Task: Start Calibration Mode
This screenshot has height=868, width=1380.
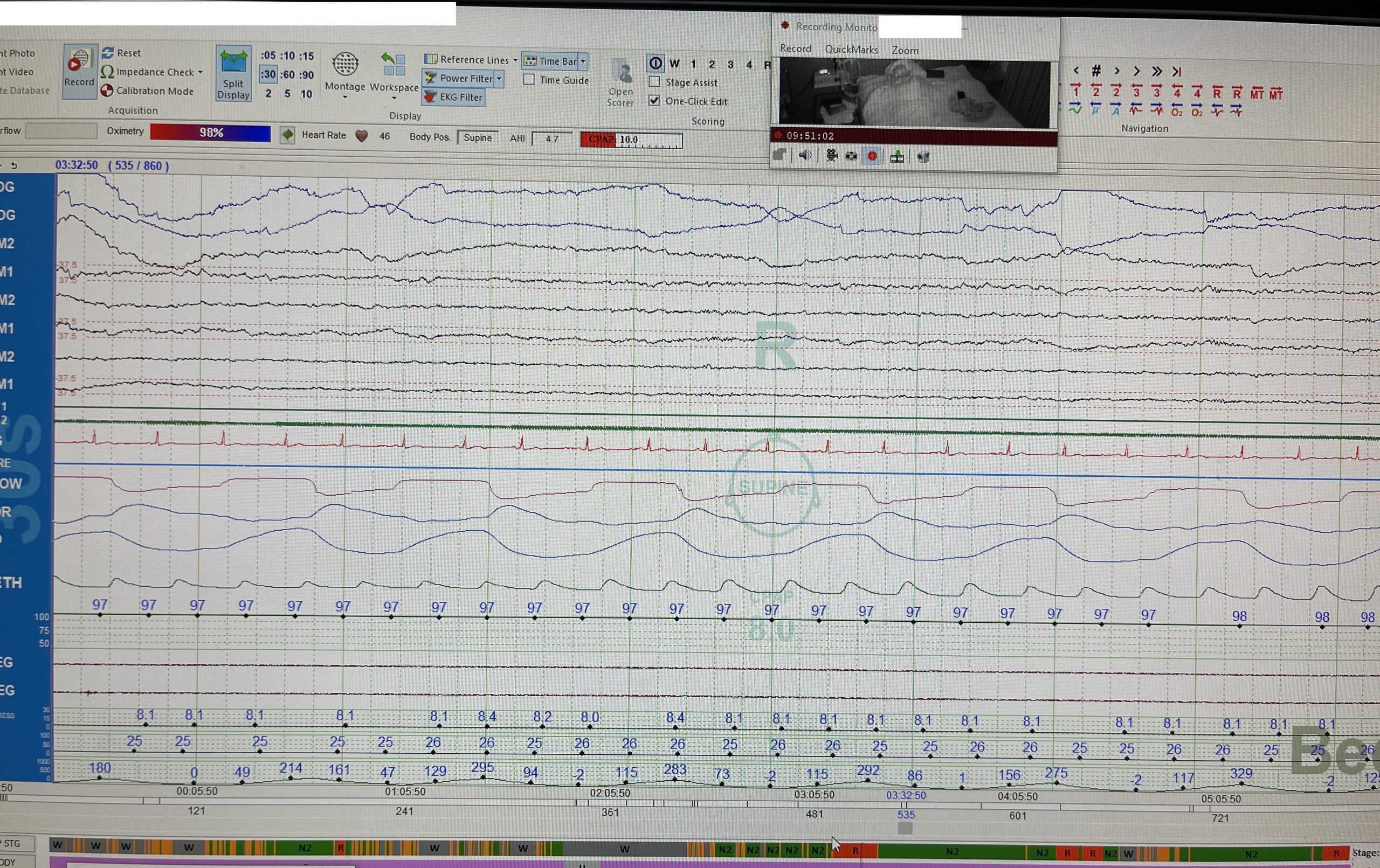Action: pyautogui.click(x=148, y=91)
